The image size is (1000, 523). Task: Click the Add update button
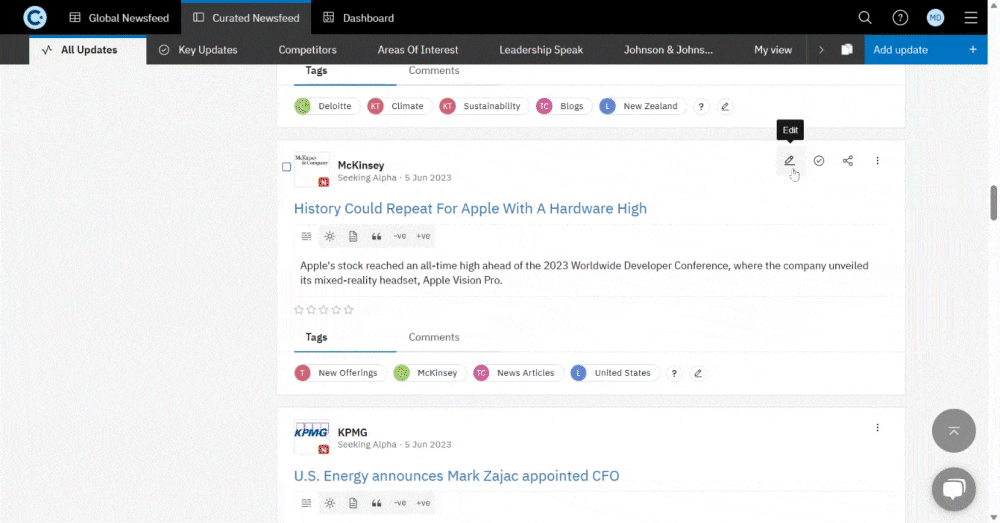[925, 50]
